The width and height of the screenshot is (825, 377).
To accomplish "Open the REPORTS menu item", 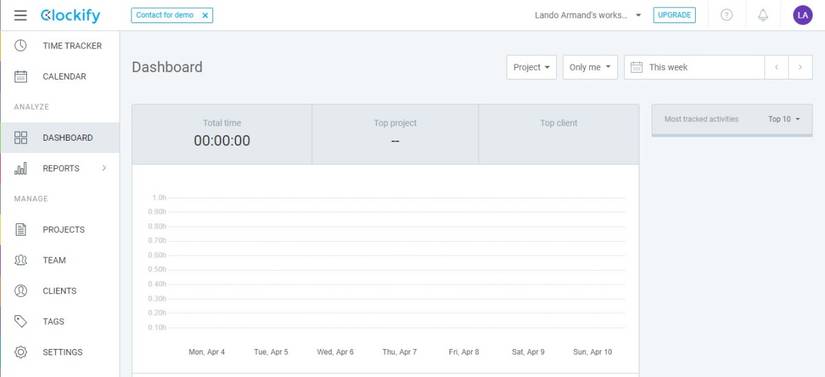I will pyautogui.click(x=61, y=168).
